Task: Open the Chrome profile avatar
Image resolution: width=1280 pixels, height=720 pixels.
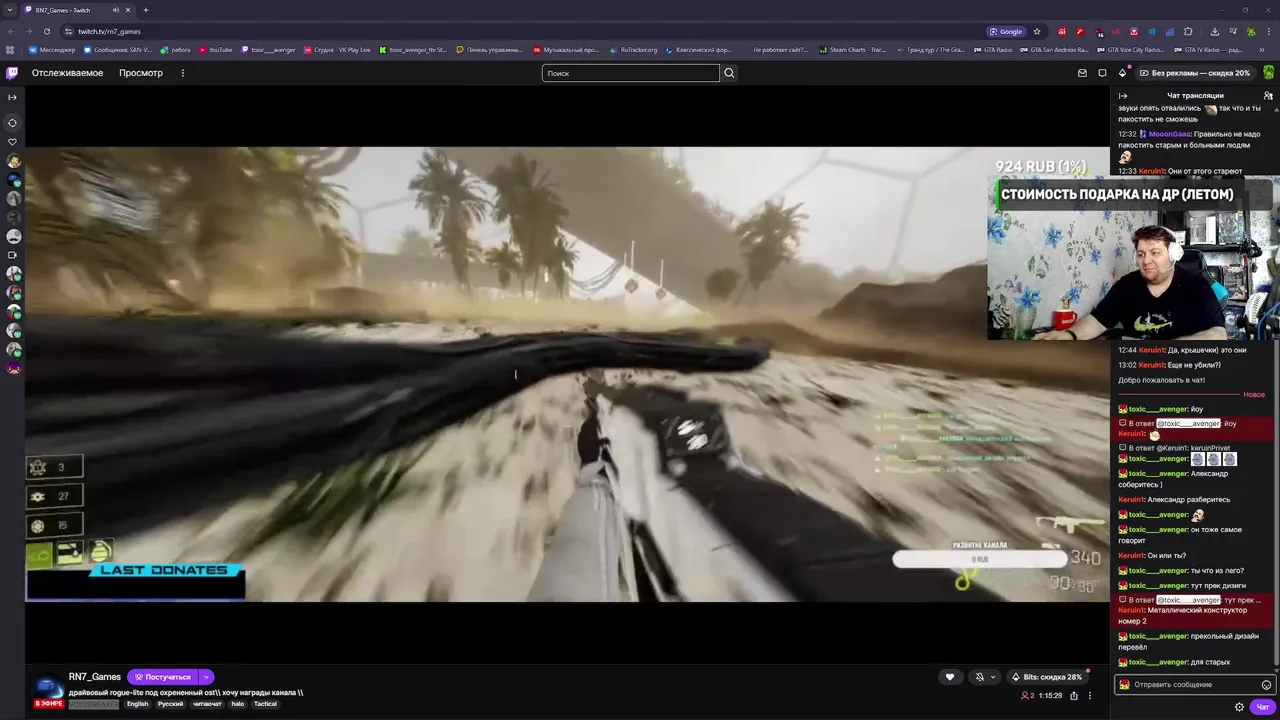Action: coord(1250,31)
